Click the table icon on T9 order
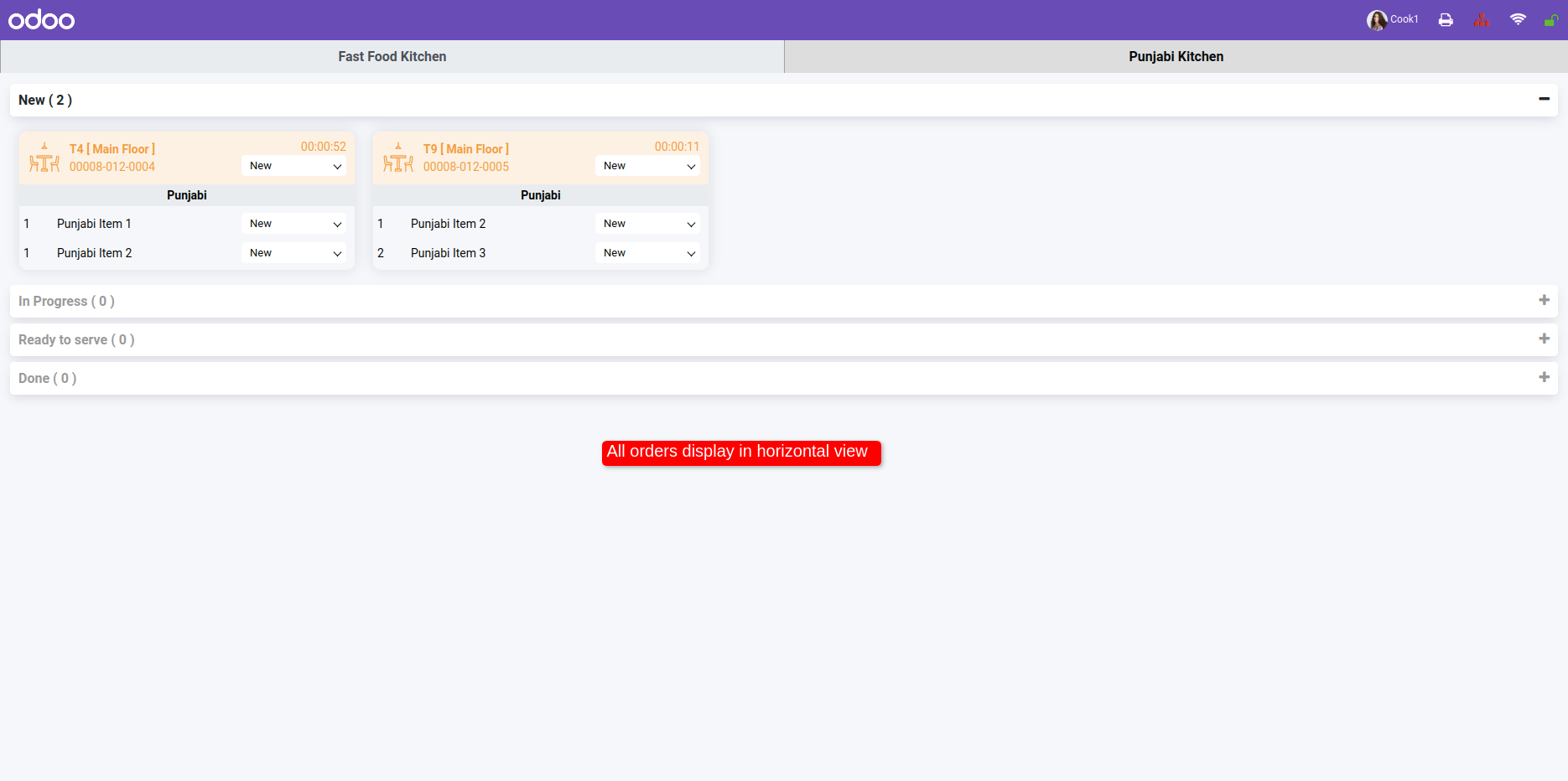The width and height of the screenshot is (1568, 781). 398,158
